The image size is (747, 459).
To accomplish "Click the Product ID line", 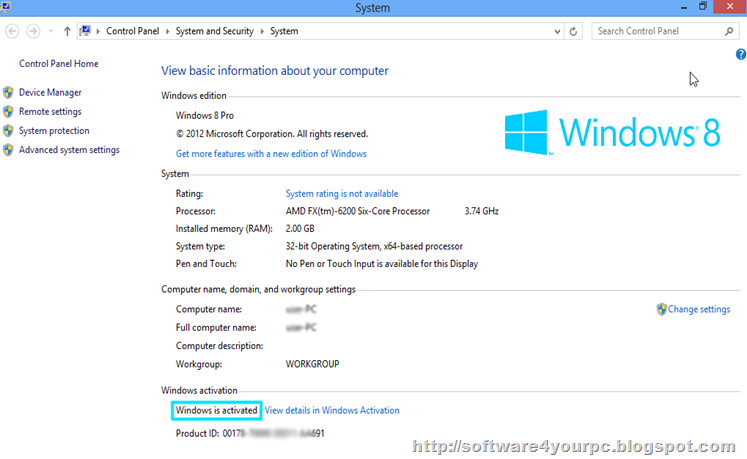I will click(250, 433).
